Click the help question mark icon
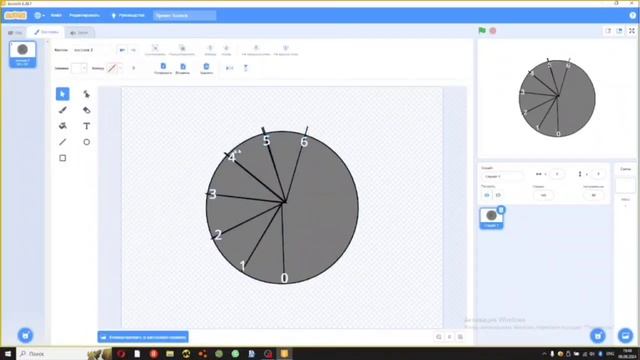This screenshot has width=640, height=360. [633, 16]
